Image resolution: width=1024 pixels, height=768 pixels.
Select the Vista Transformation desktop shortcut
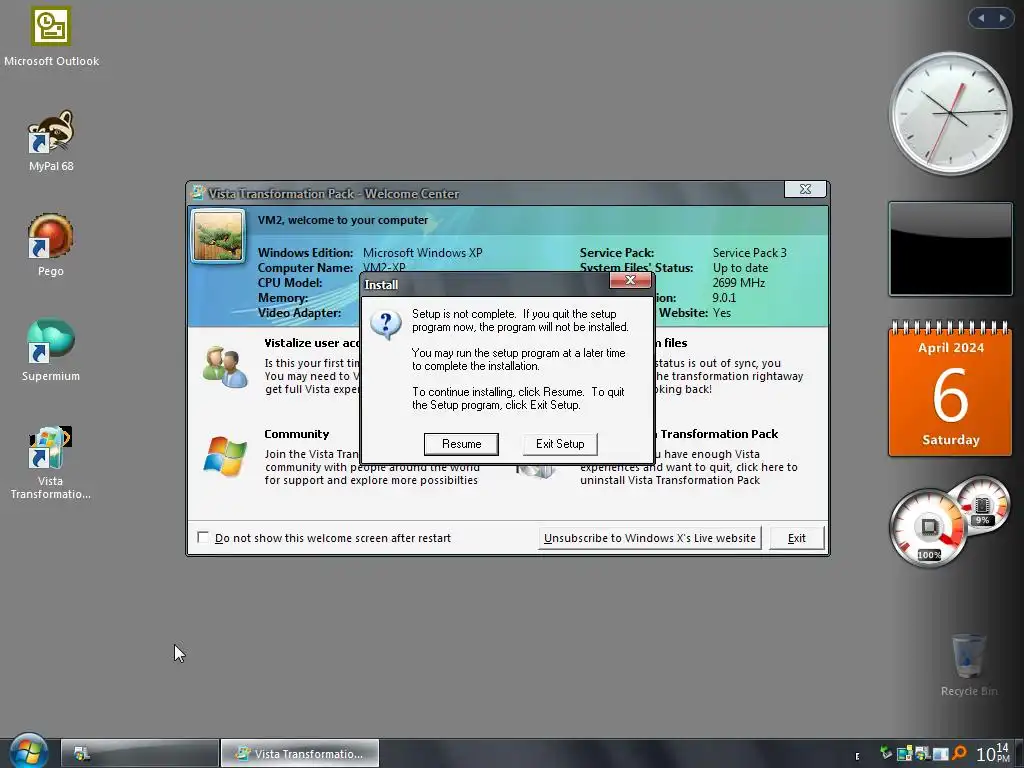tap(51, 462)
